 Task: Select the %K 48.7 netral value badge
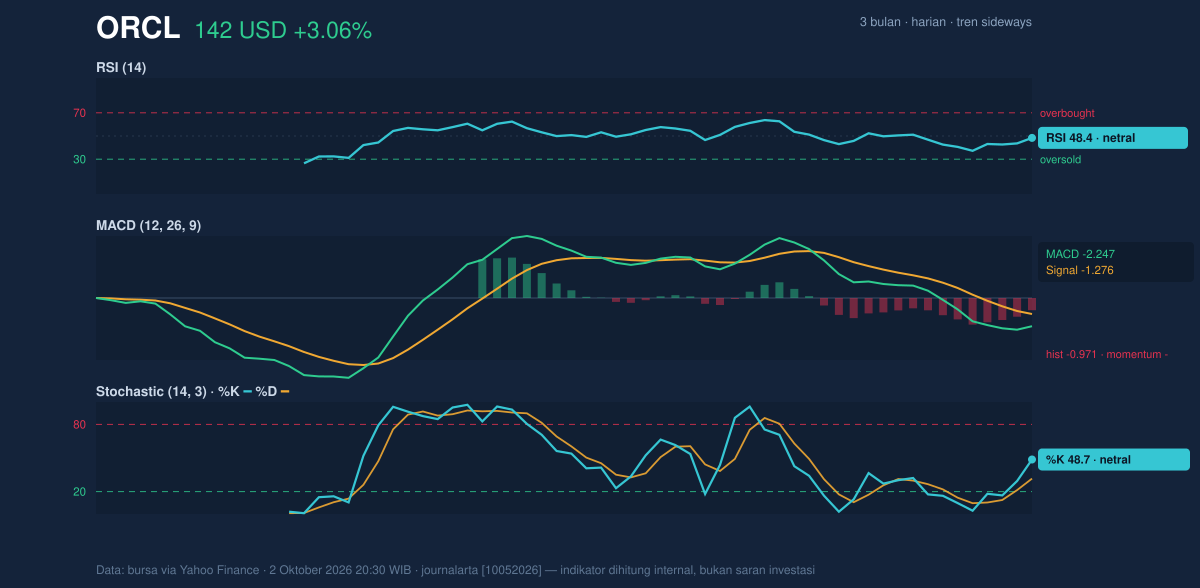[x=1114, y=459]
